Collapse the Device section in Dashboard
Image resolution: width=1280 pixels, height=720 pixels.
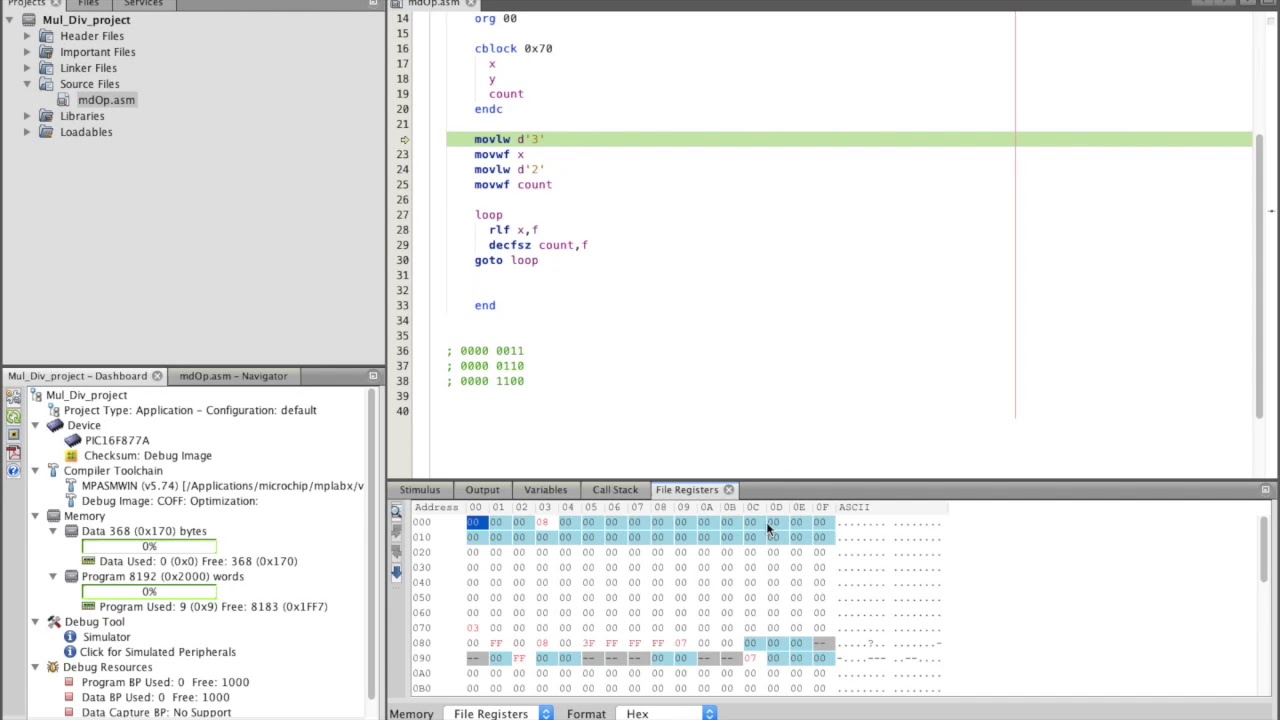pos(35,425)
